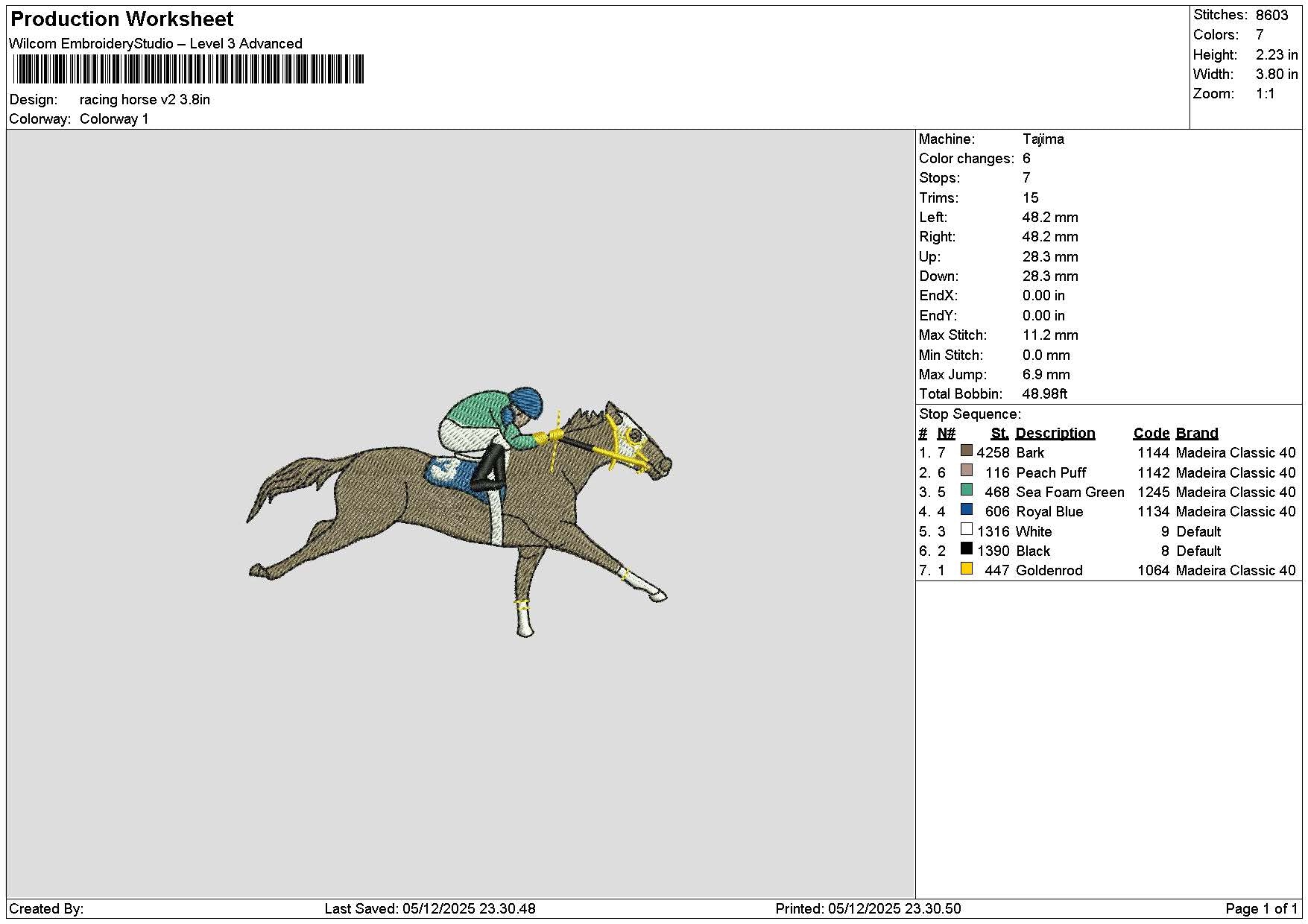The image size is (1308, 924).
Task: Click the height value '2.23 in'
Action: [1276, 54]
